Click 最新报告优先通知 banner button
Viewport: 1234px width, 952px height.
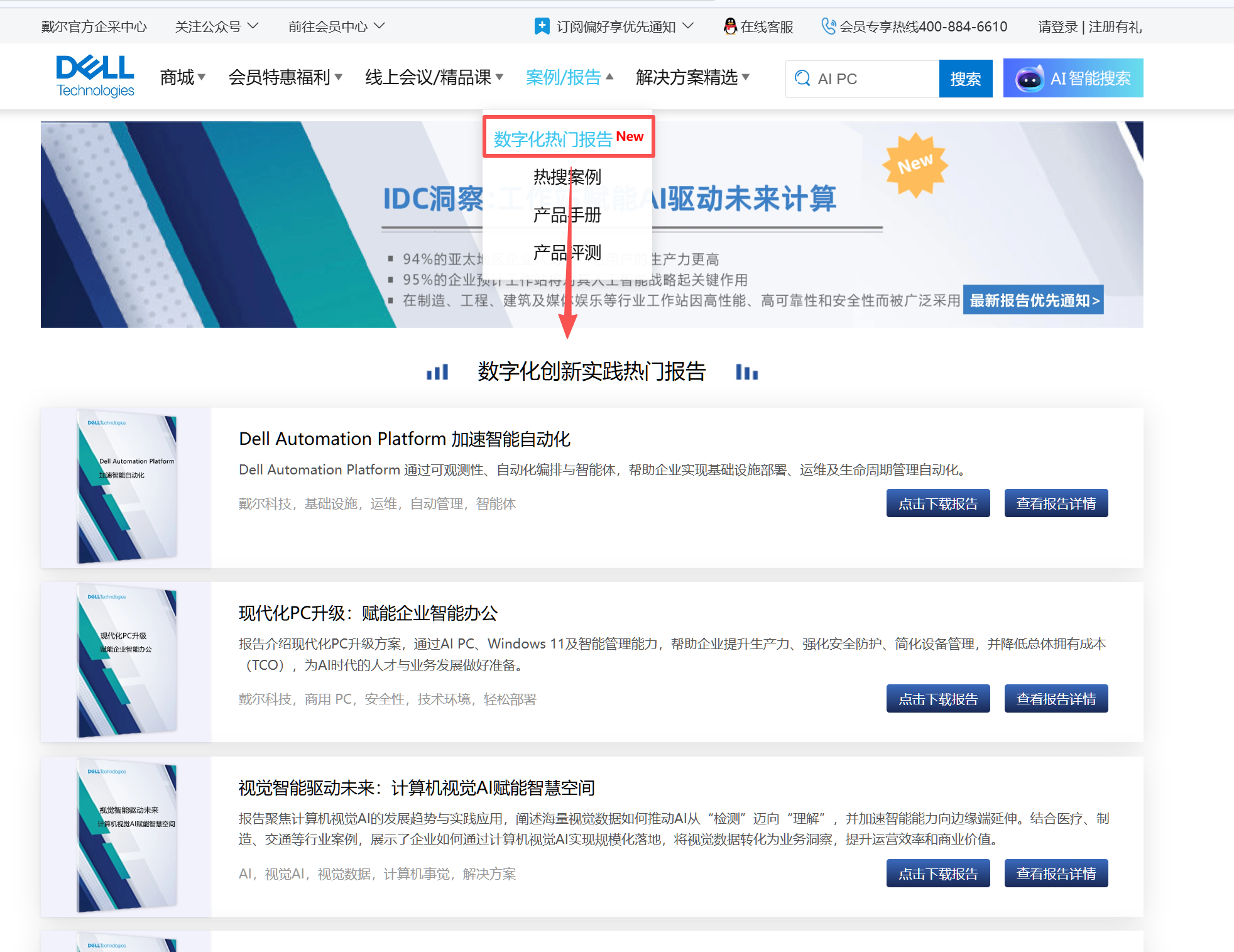coord(1034,300)
